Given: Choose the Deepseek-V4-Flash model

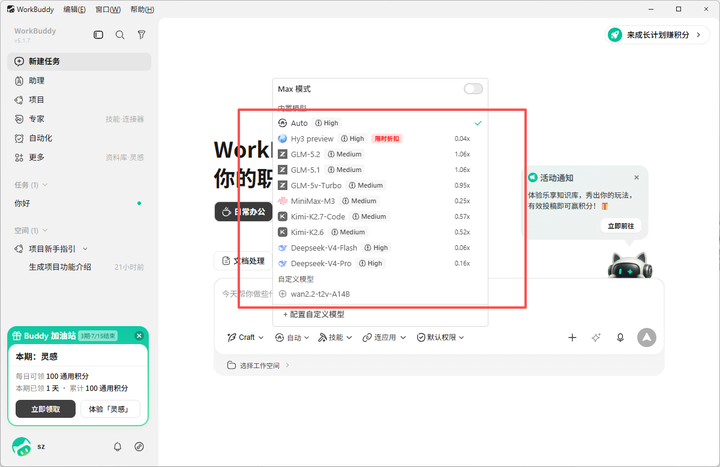Looking at the screenshot, I should pos(380,248).
